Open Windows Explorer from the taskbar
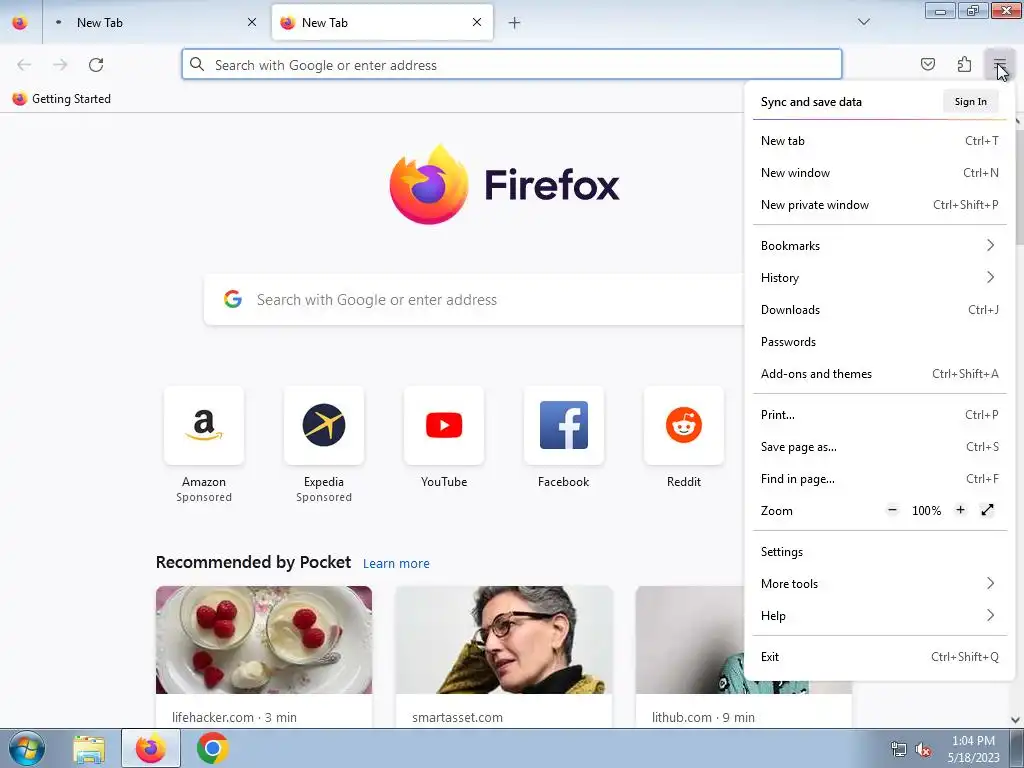Viewport: 1024px width, 768px height. click(89, 748)
